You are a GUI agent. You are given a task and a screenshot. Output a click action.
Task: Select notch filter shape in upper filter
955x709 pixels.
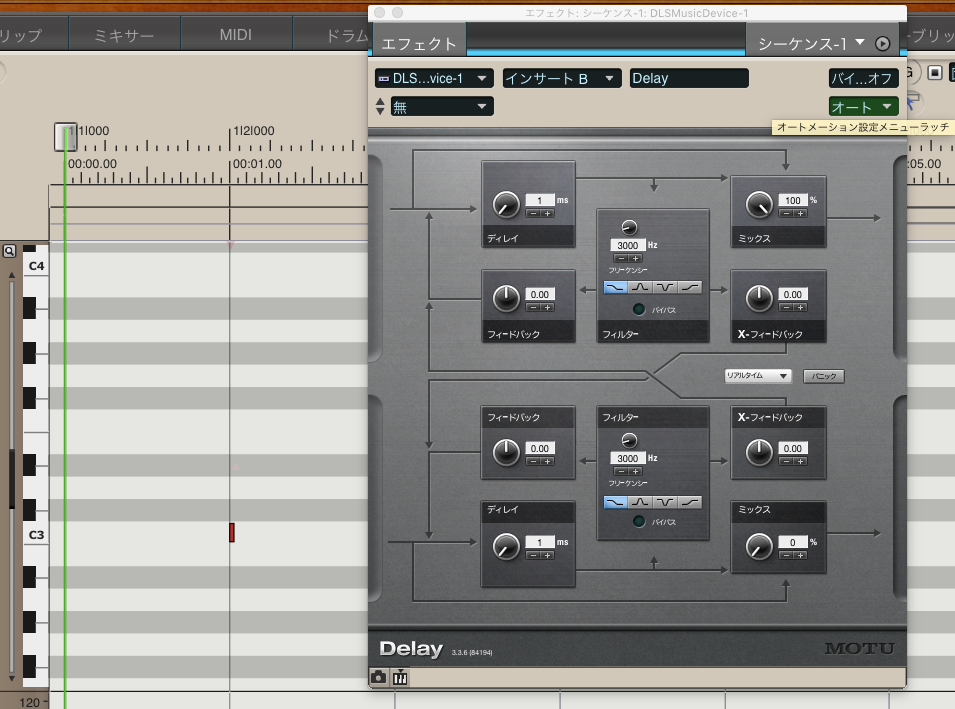click(x=665, y=287)
